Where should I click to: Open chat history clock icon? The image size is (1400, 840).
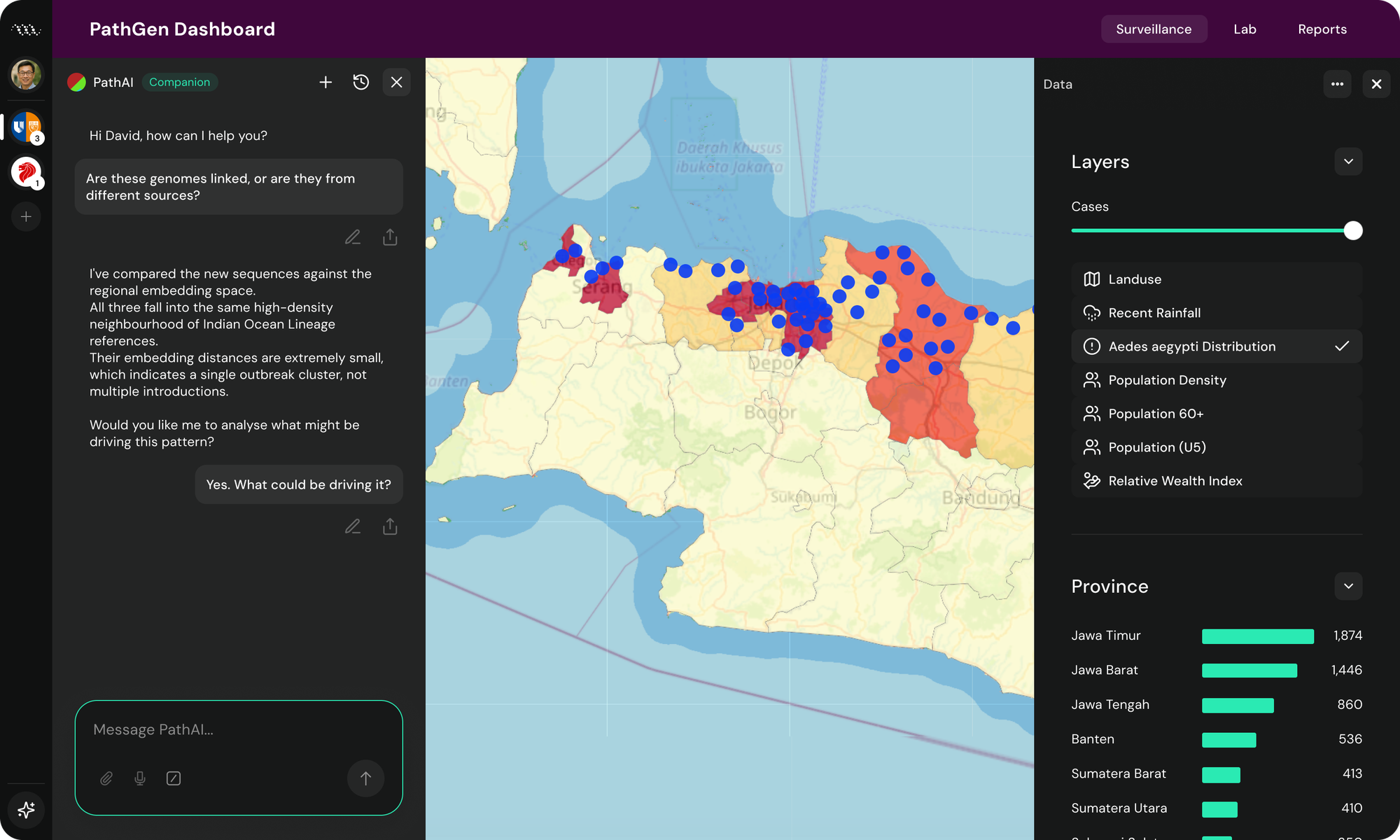click(x=361, y=83)
